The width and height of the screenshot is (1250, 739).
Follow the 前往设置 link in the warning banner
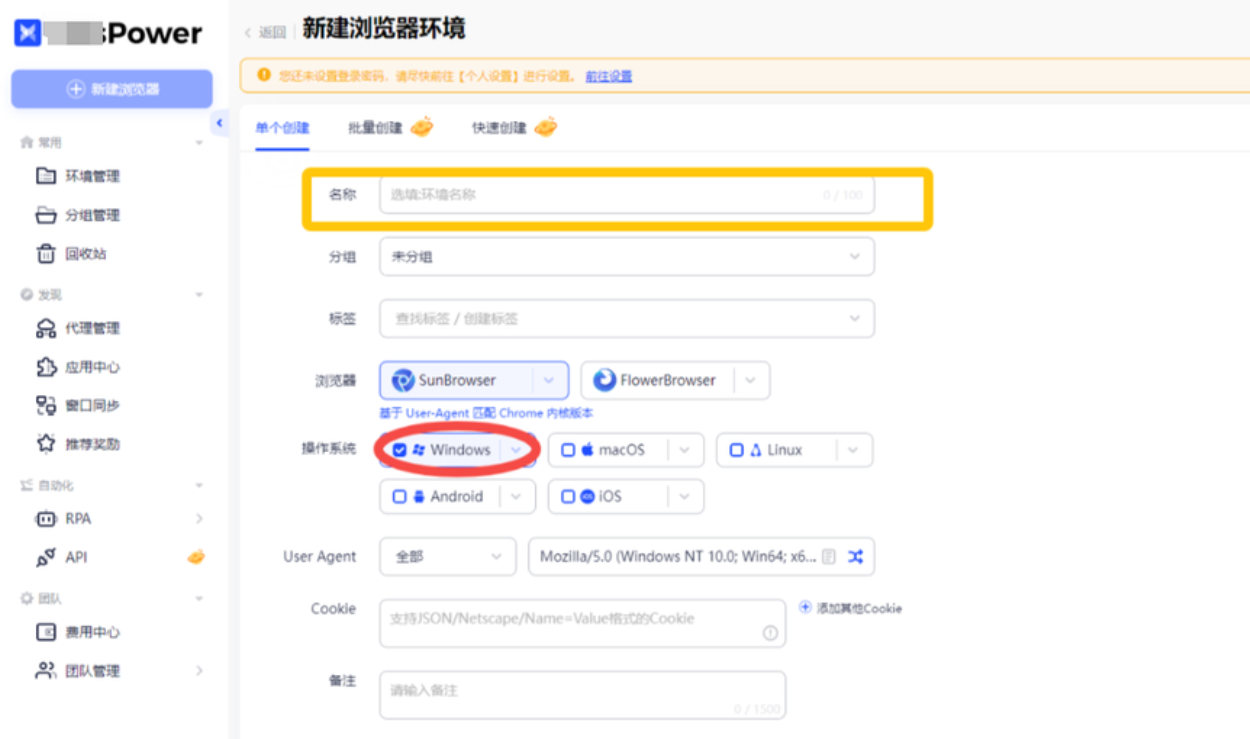608,76
